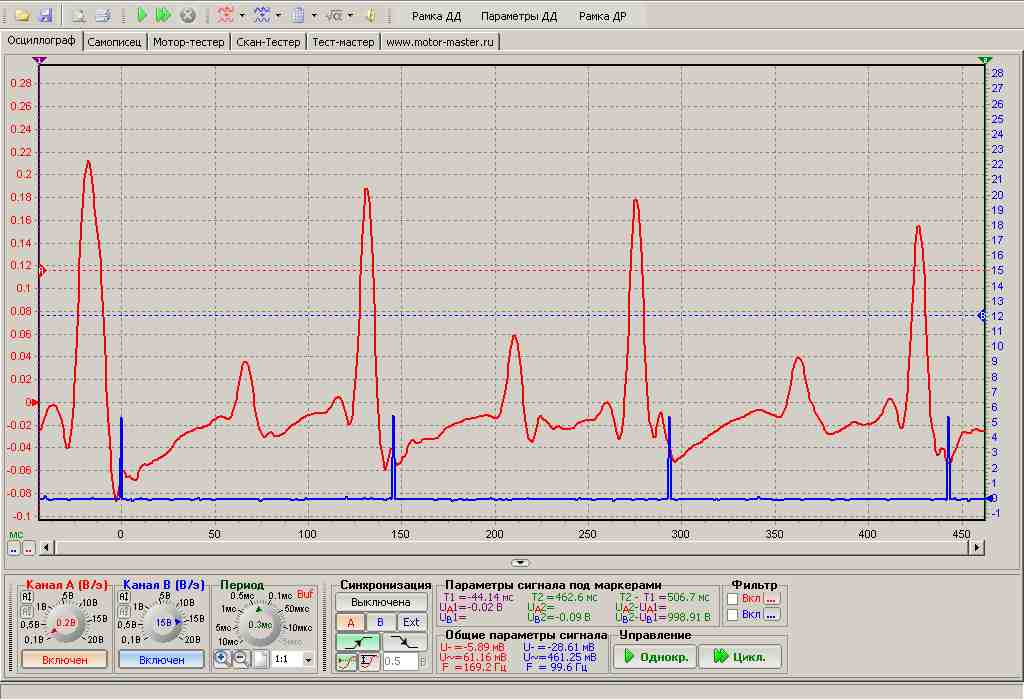Click purple marker 1 at graph top
Screen dimensions: 1024x700
39,60
